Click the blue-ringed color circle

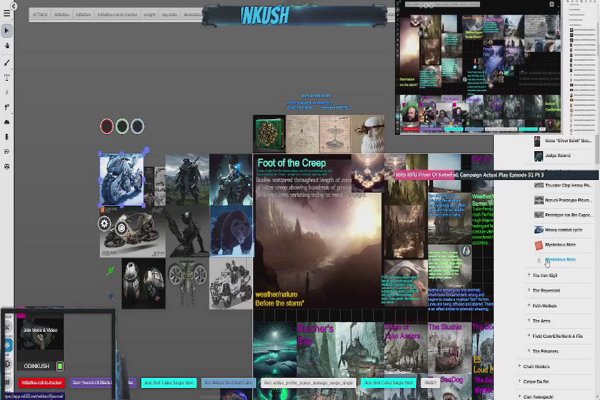point(137,126)
